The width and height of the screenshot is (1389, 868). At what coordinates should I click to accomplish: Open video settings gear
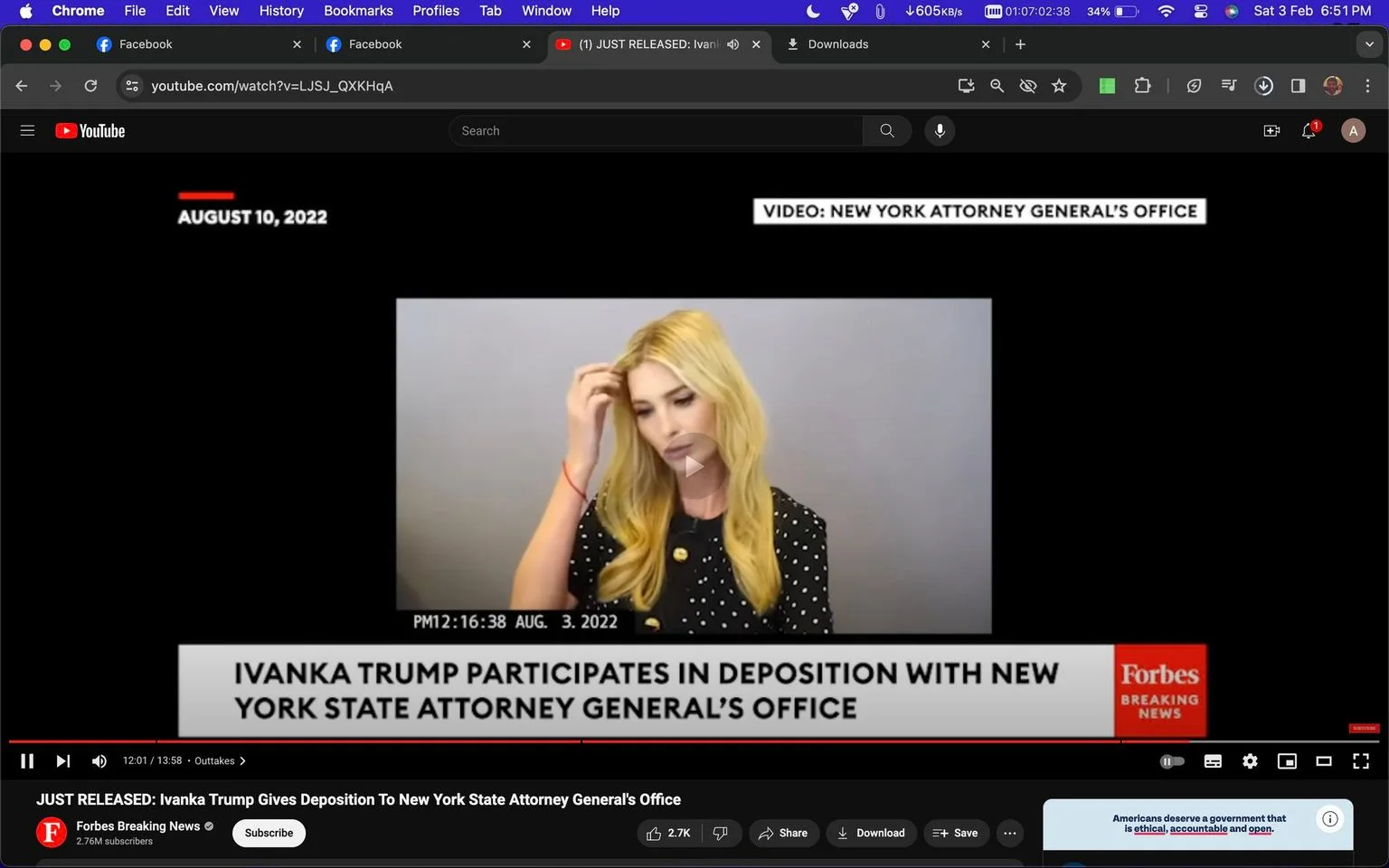coord(1250,761)
